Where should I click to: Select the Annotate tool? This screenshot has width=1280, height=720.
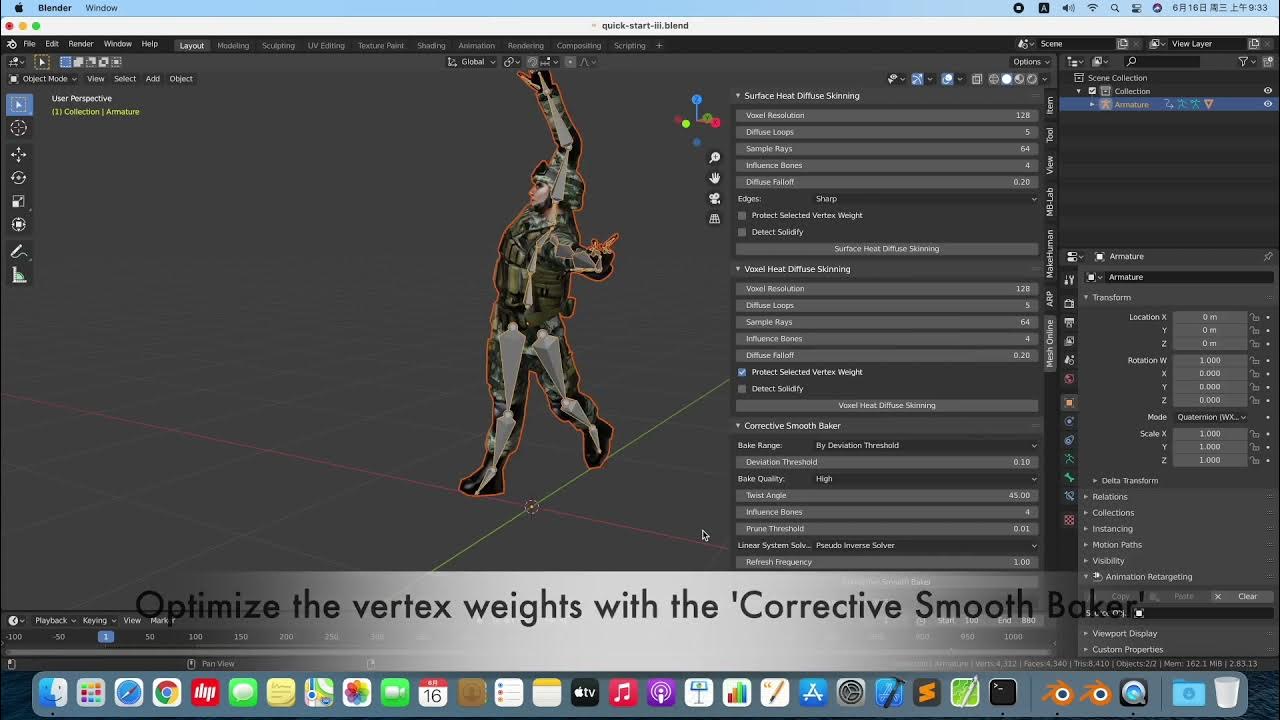(x=19, y=252)
